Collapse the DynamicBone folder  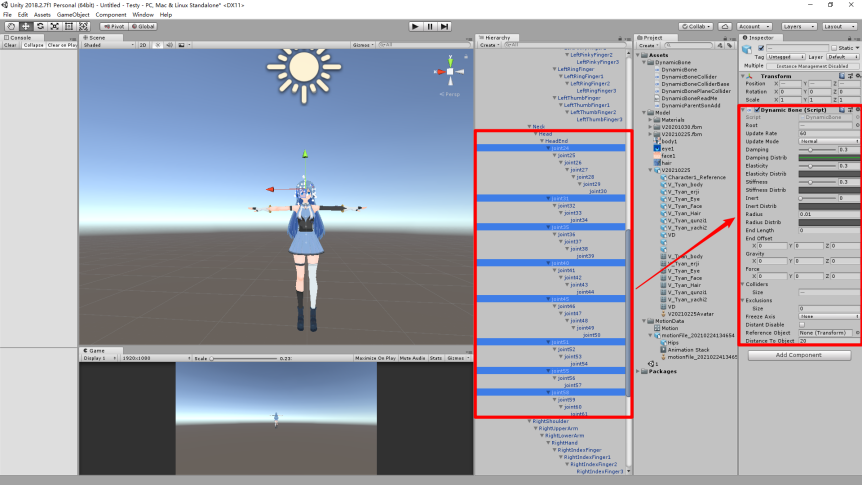(x=645, y=63)
